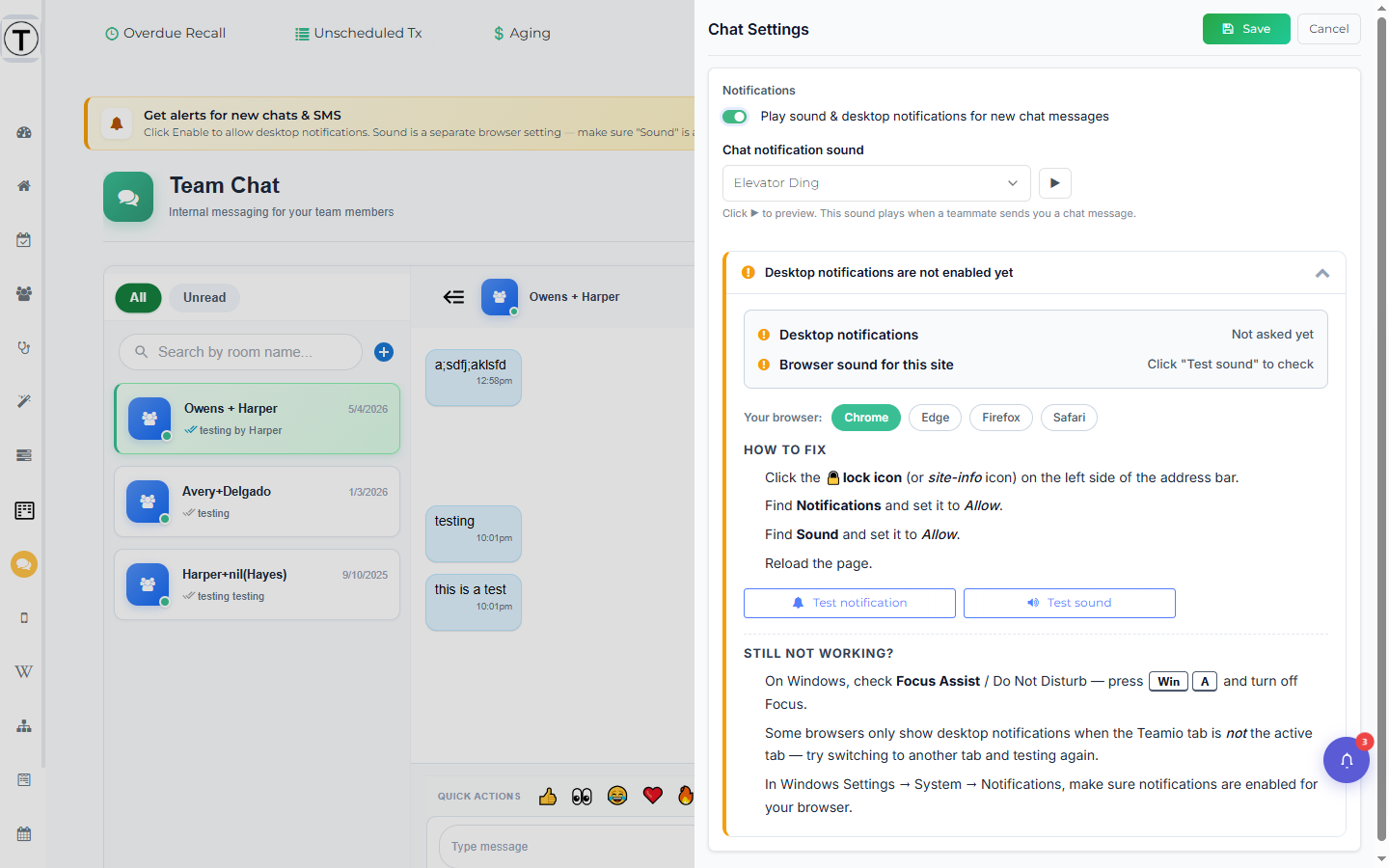Open the Aging tab
Viewport: 1389px width, 868px height.
522,33
